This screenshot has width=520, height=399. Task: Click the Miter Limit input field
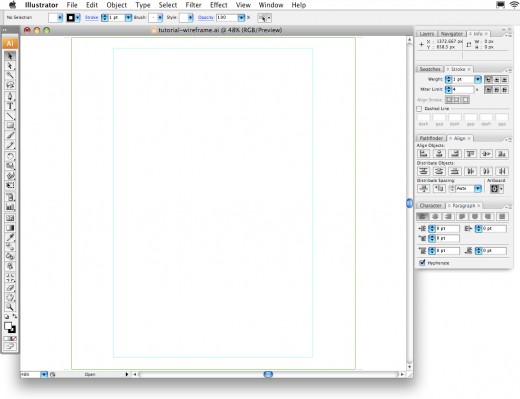pyautogui.click(x=462, y=89)
